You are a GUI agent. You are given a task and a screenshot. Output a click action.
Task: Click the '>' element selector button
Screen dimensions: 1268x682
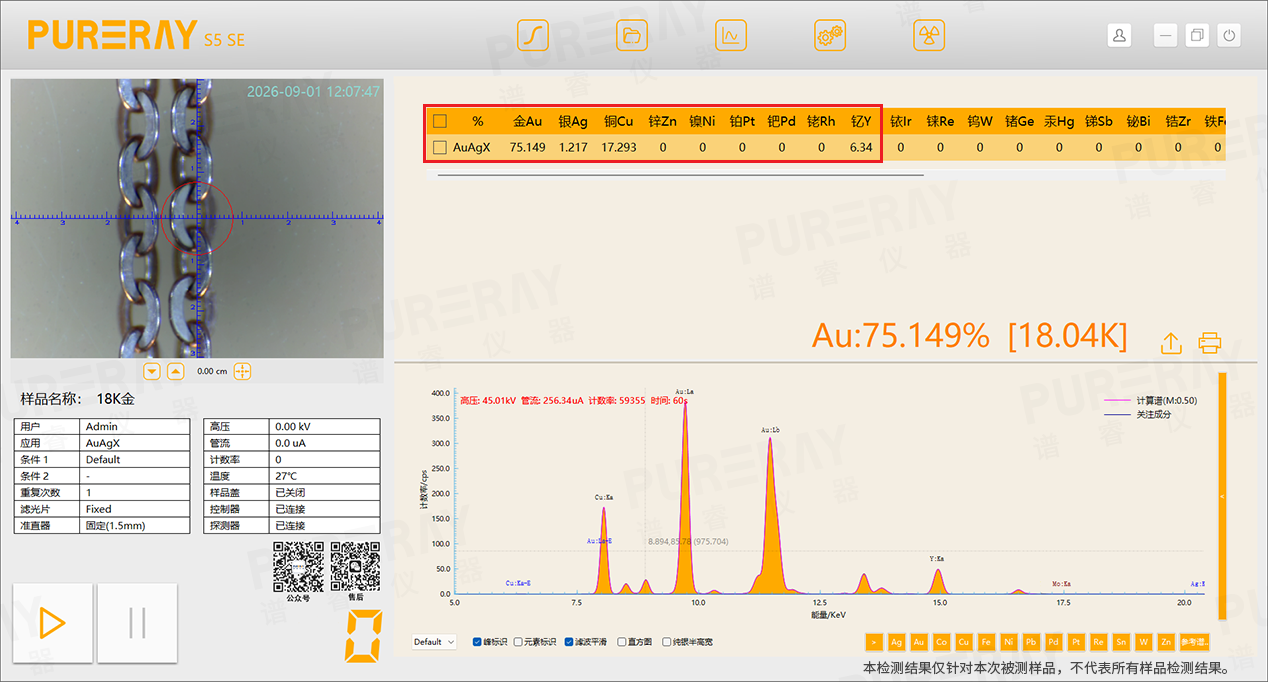point(874,642)
